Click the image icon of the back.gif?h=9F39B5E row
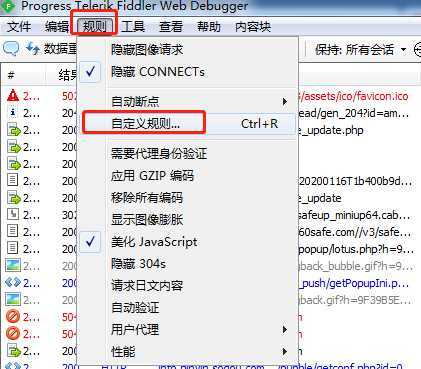The height and width of the screenshot is (369, 421). click(x=13, y=299)
